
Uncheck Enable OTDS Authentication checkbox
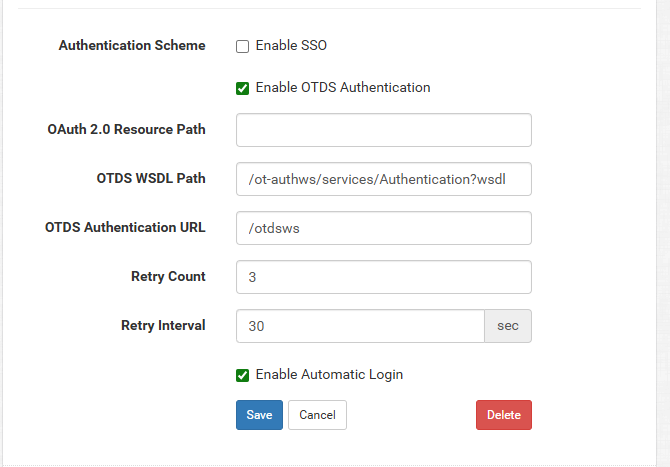click(x=242, y=88)
